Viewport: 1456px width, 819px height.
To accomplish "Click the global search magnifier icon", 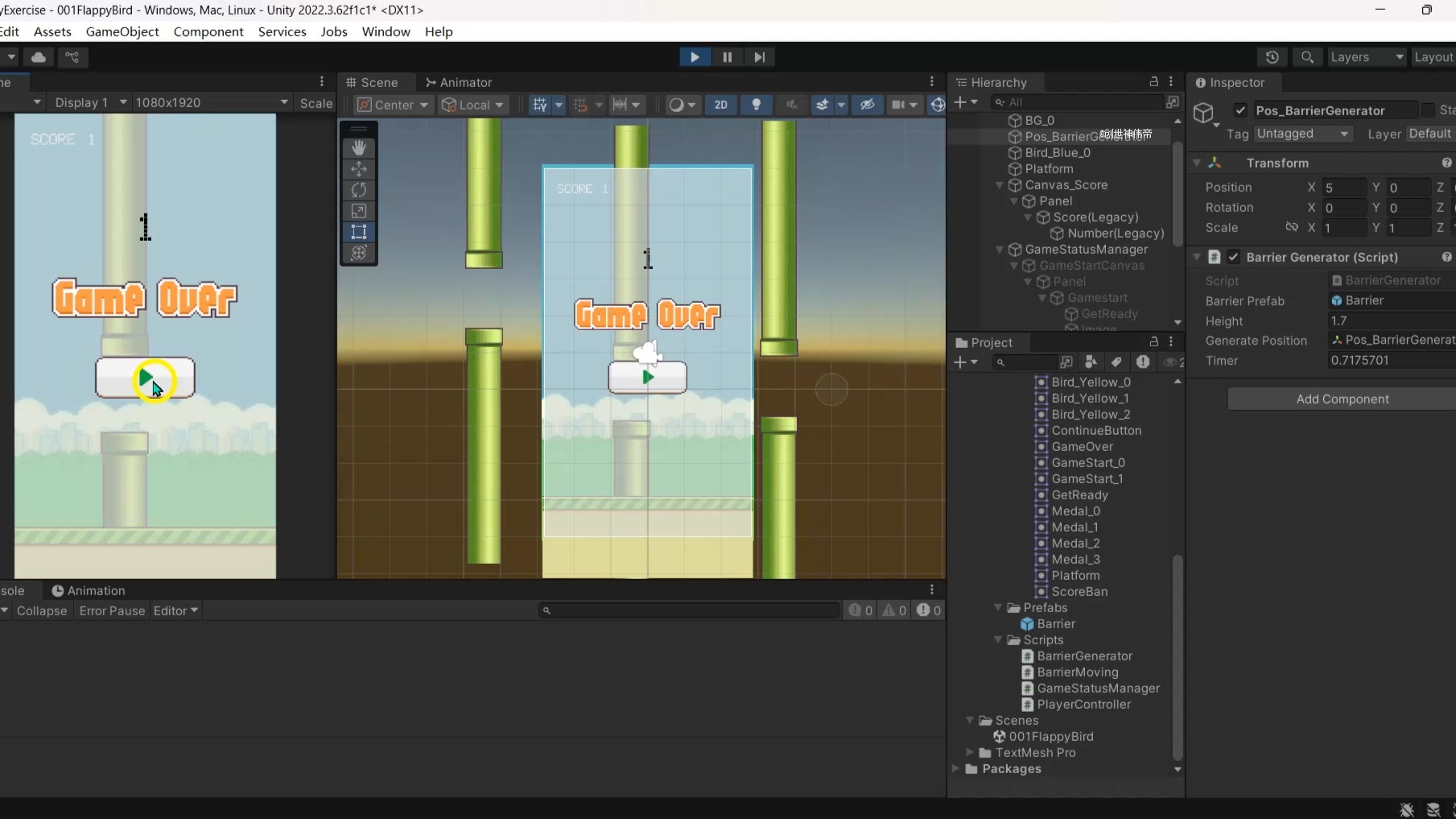I will [x=1307, y=57].
